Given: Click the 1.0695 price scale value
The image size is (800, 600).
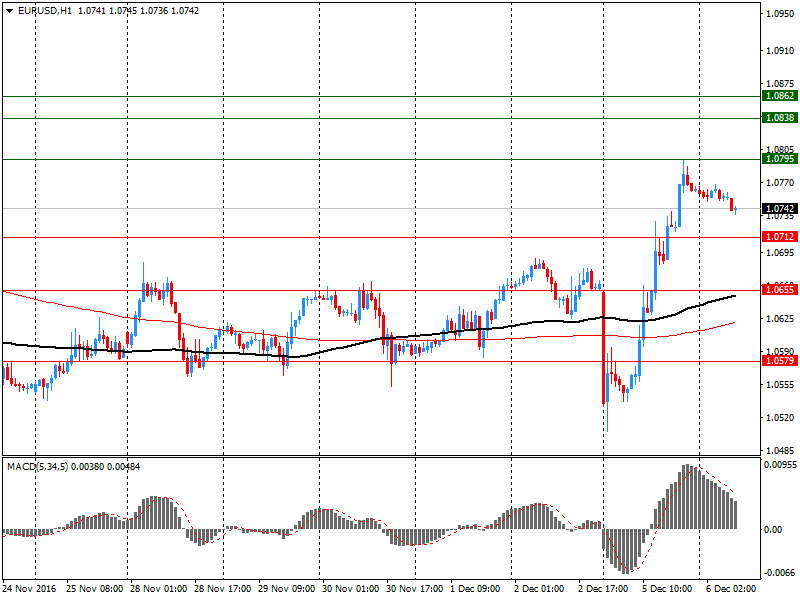Looking at the screenshot, I should click(x=780, y=253).
